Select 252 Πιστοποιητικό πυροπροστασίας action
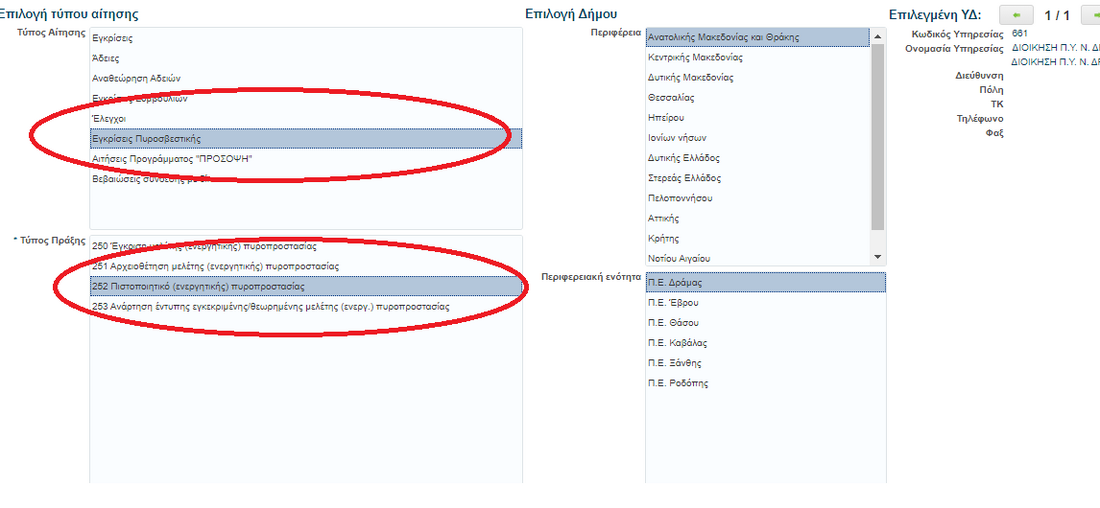1100x508 pixels. (198, 286)
